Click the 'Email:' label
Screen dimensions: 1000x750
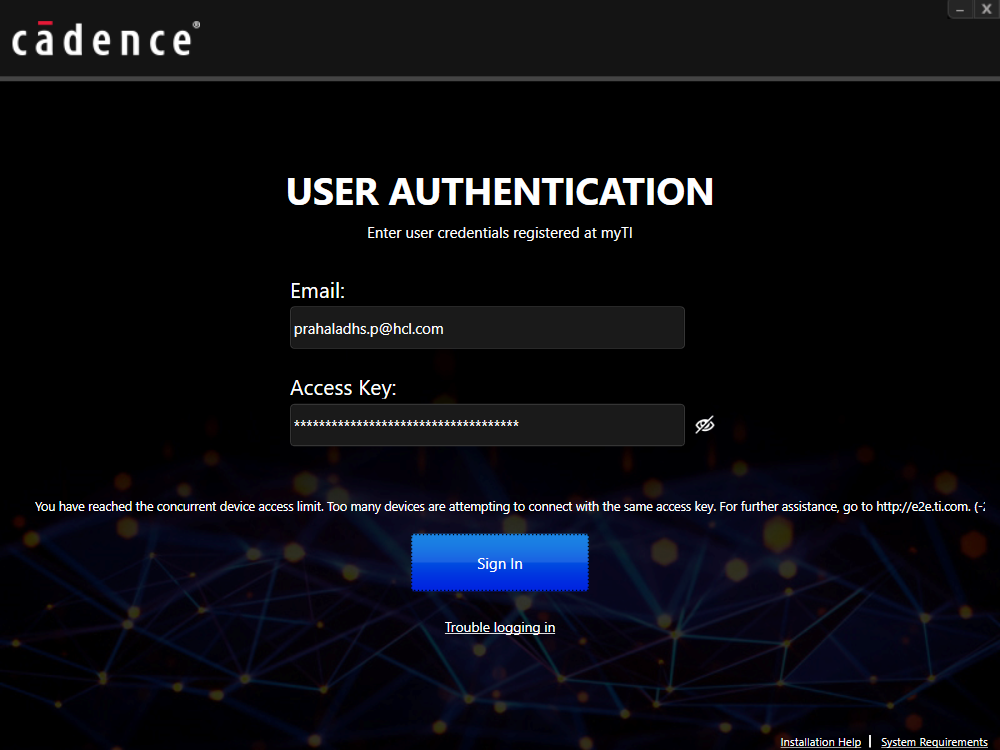318,291
